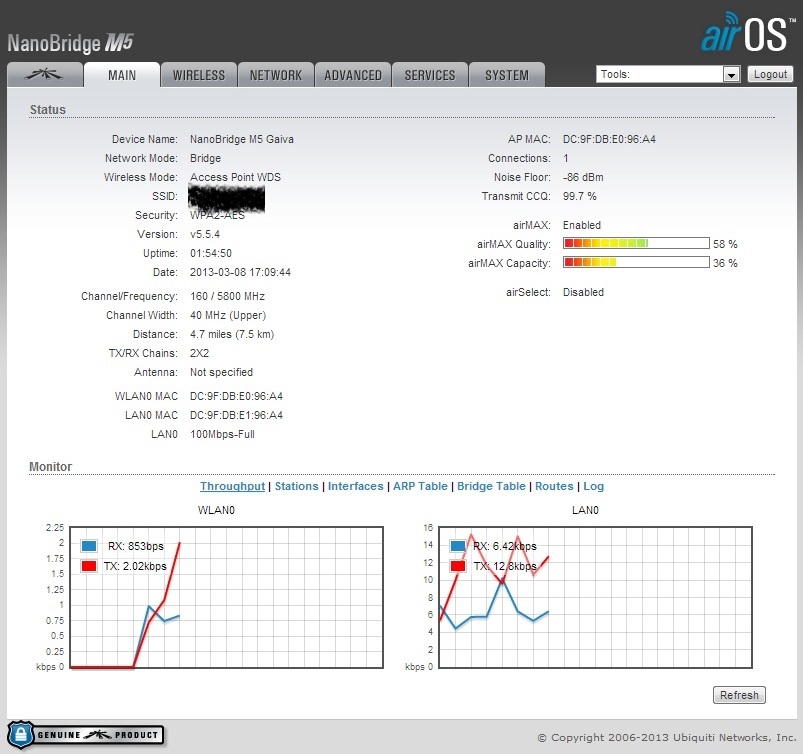Click the LAN0 red TX legend swatch
The width and height of the screenshot is (803, 754).
tap(458, 566)
